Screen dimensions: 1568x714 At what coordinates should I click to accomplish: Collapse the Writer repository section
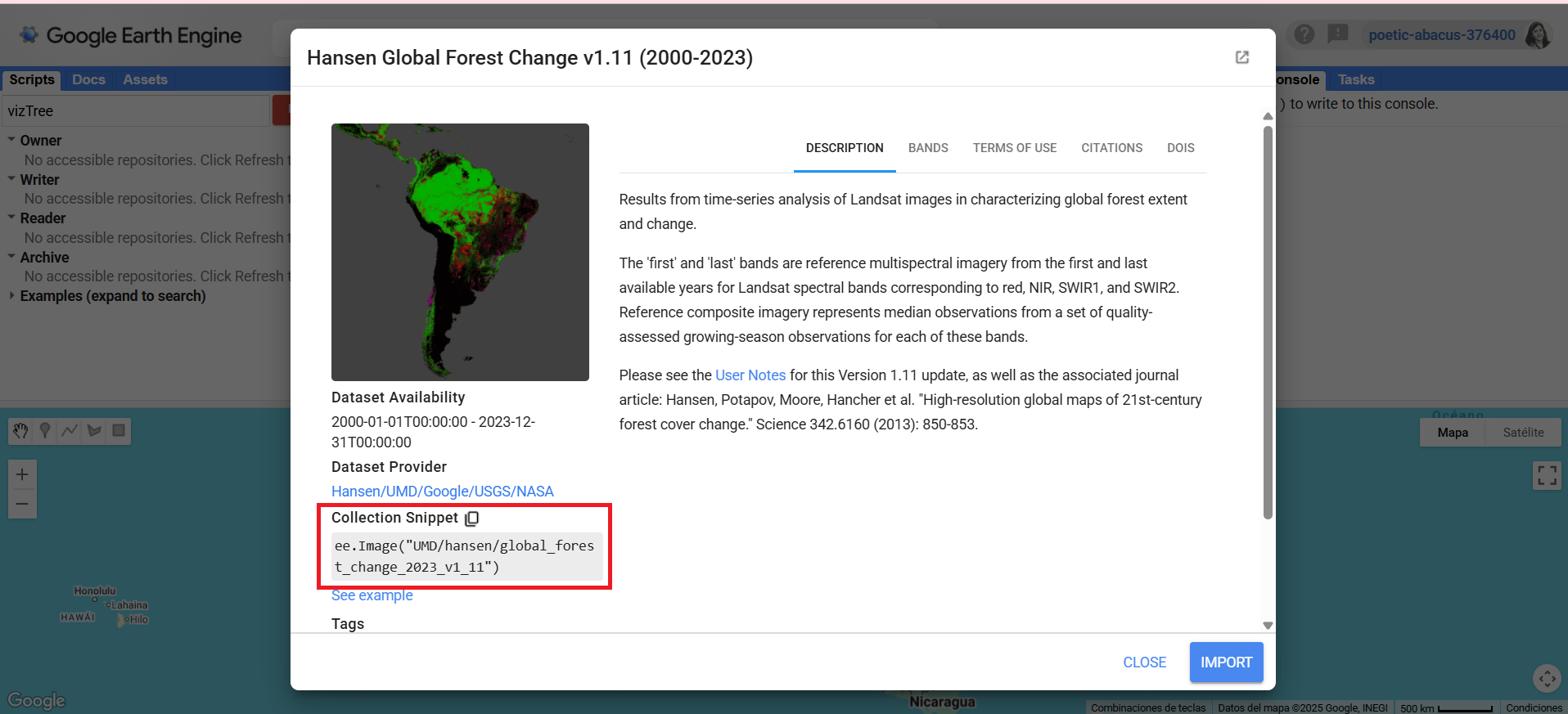[11, 179]
